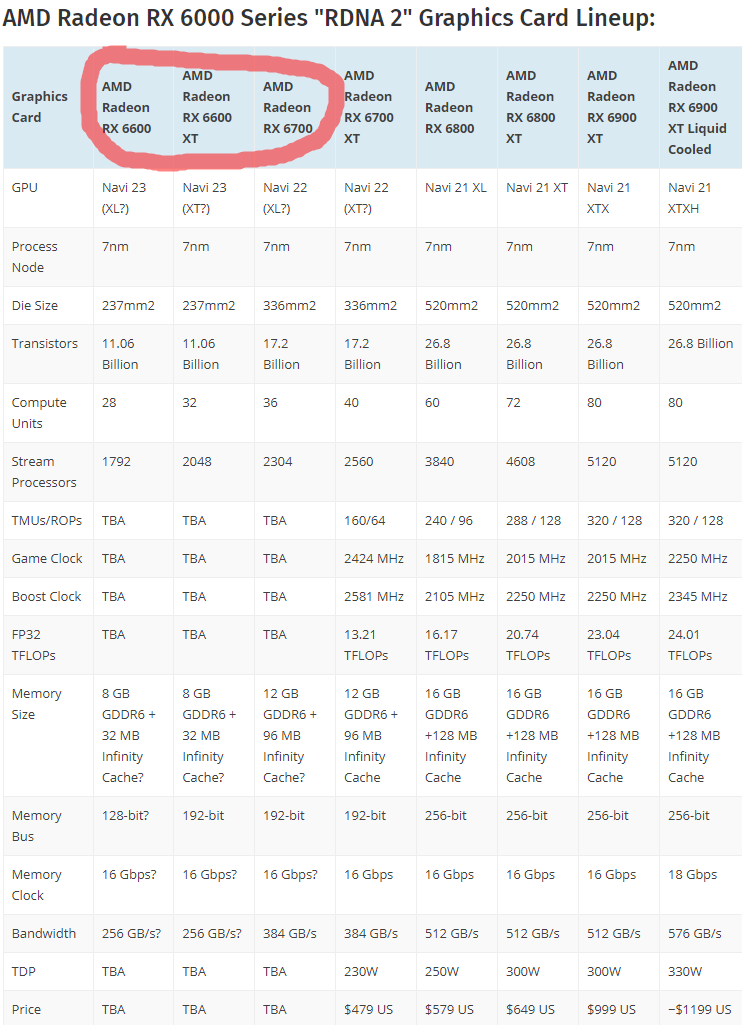Screen dimensions: 742x1025
Task: Click the Graphics Card header cell
Action: (x=40, y=107)
